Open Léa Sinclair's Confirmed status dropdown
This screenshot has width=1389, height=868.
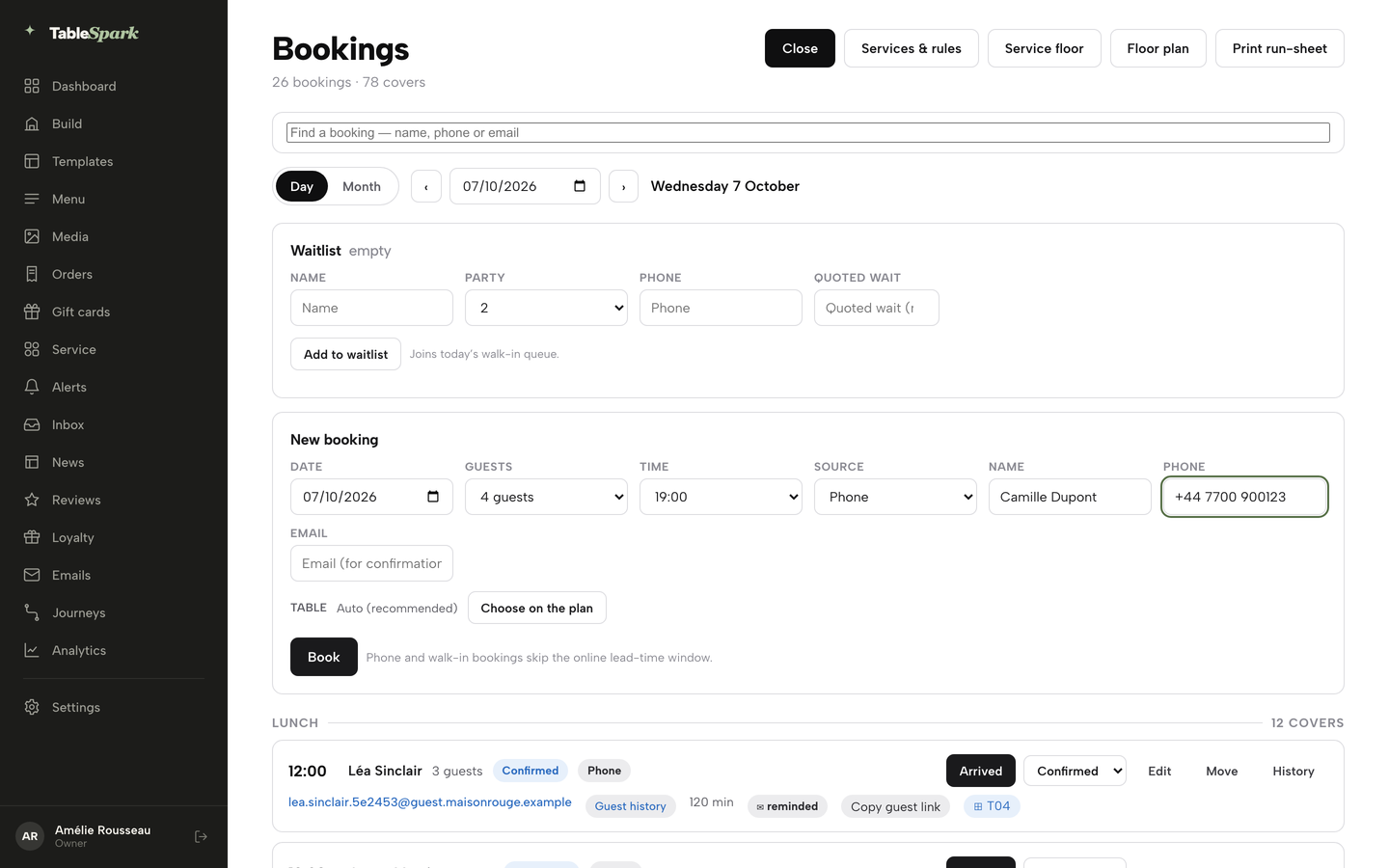[1075, 771]
